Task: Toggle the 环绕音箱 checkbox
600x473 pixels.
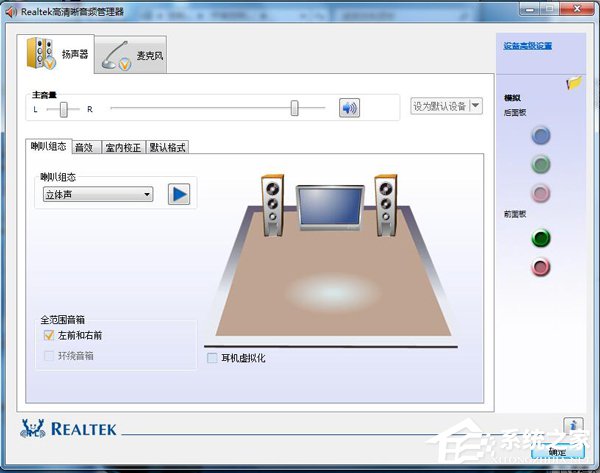Action: click(49, 356)
